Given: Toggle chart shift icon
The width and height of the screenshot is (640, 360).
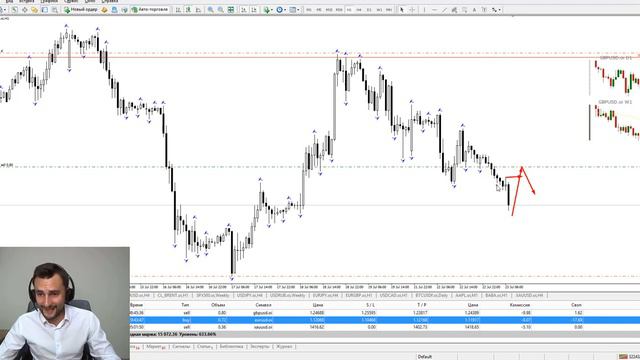Looking at the screenshot, I should 253,10.
